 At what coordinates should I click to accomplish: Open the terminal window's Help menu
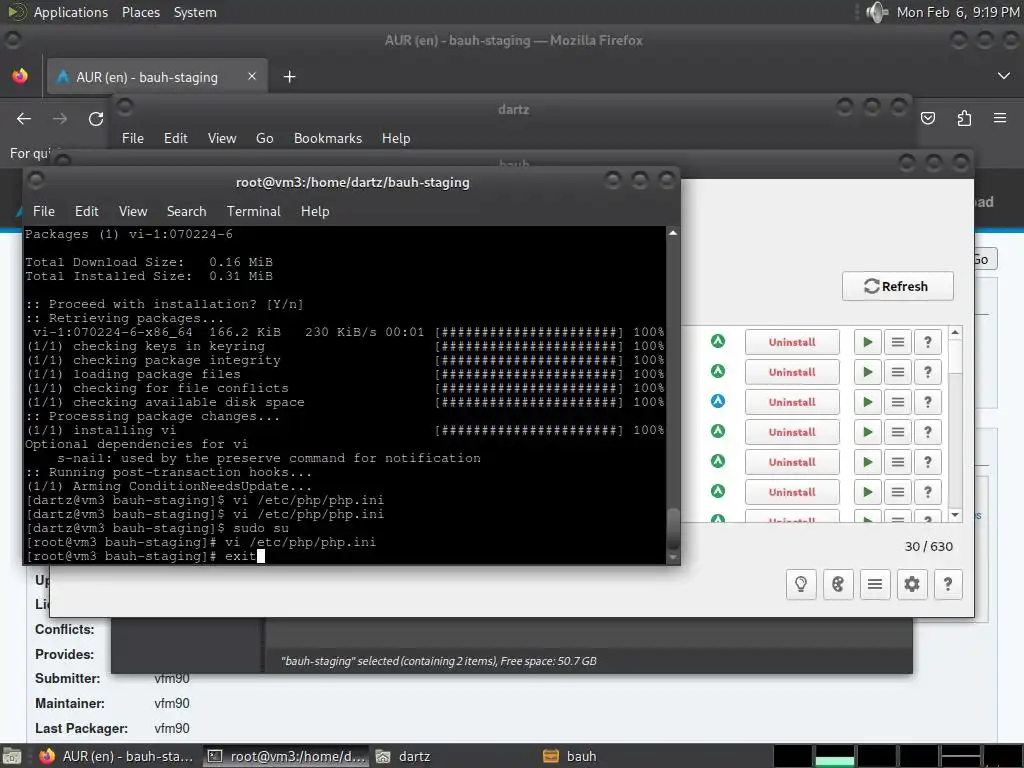[315, 211]
